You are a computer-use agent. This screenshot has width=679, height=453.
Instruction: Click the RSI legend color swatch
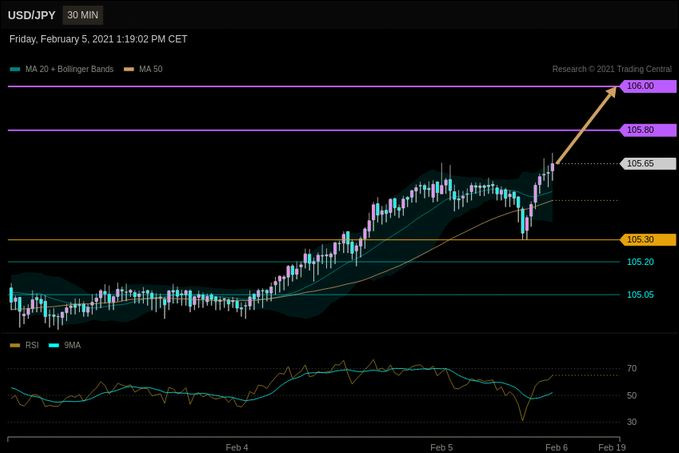[x=15, y=345]
